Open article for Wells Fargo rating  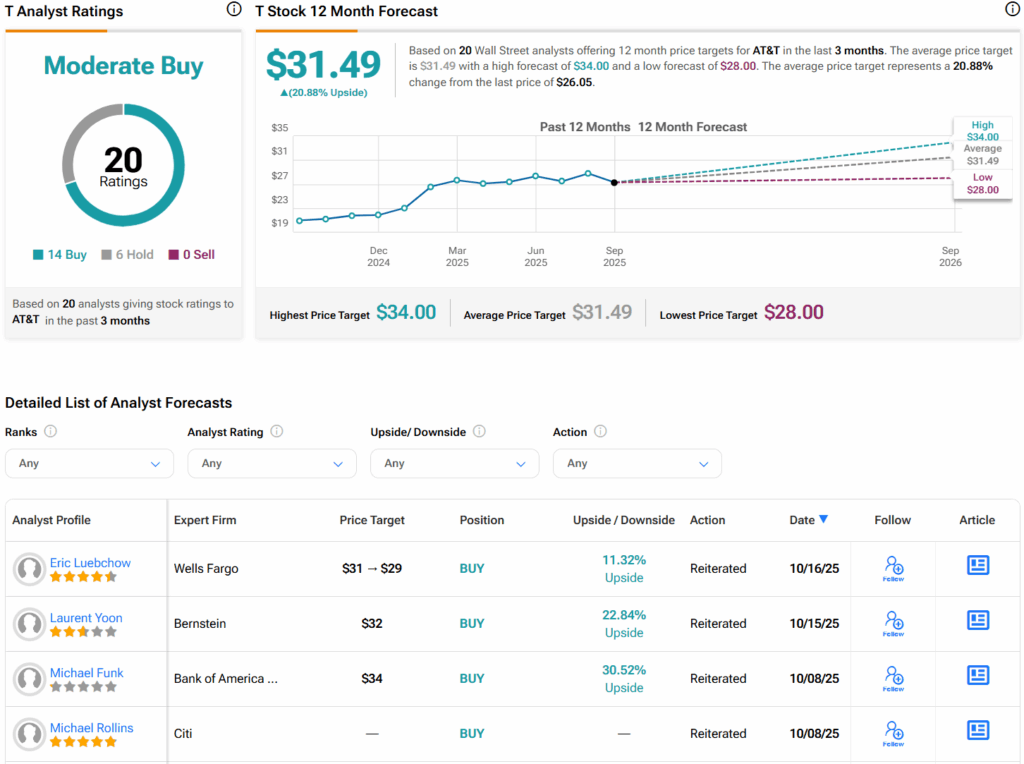point(977,566)
